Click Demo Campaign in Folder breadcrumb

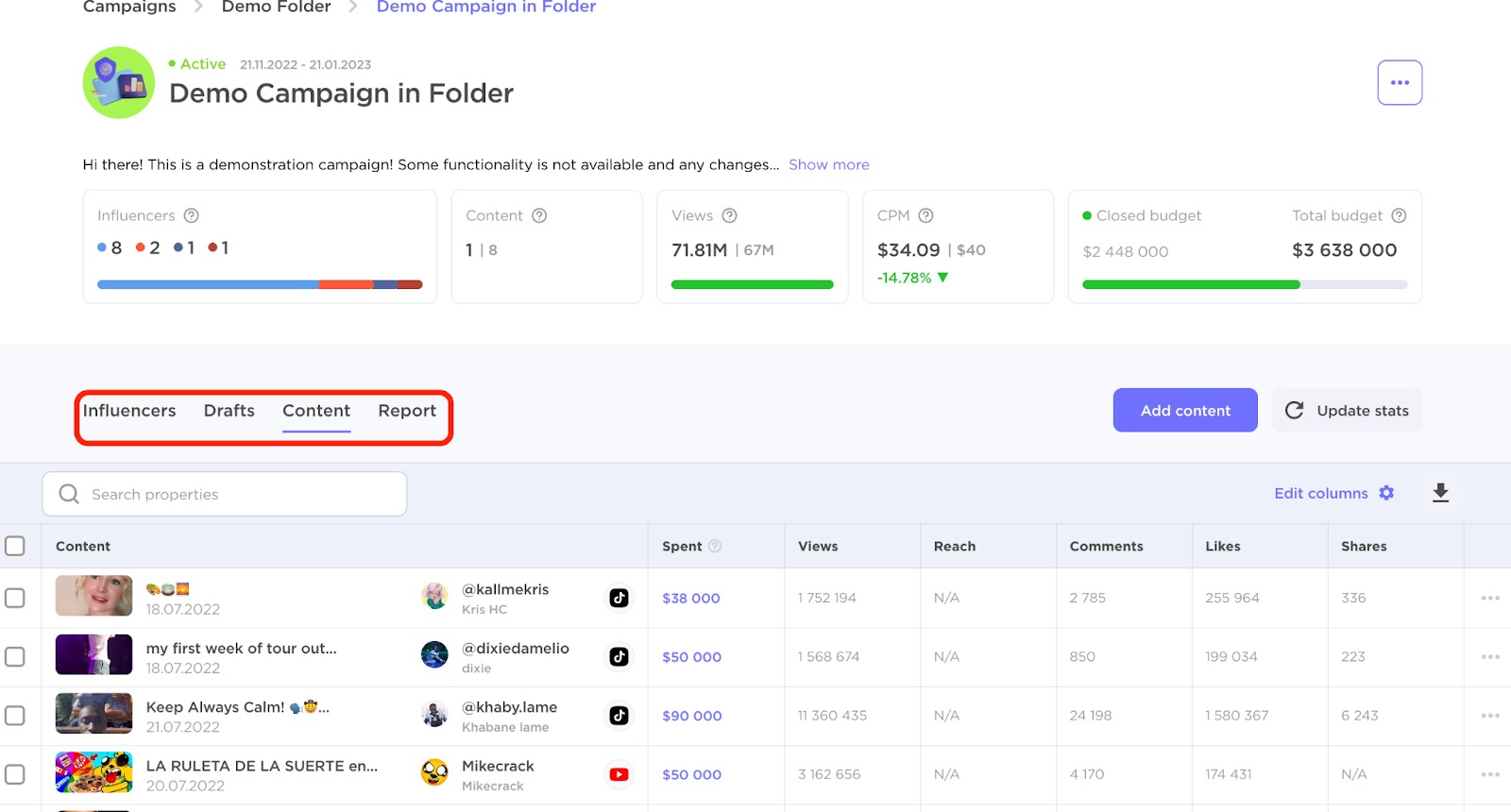click(486, 7)
